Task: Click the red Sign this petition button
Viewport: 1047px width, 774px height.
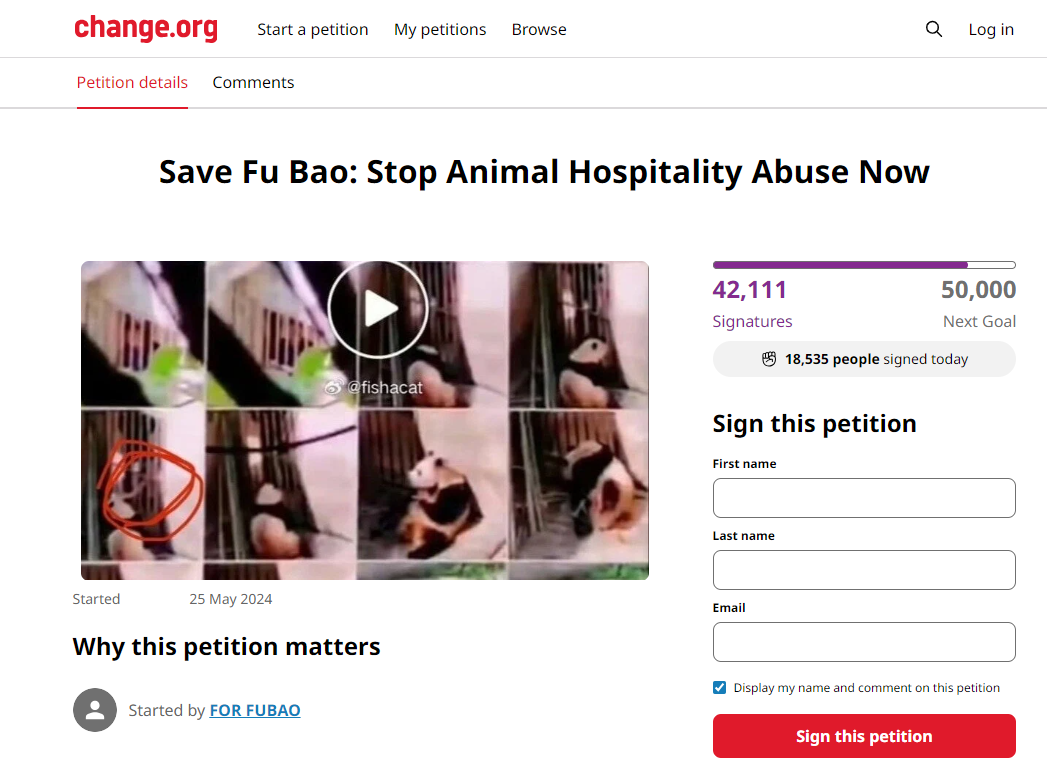Action: [864, 736]
